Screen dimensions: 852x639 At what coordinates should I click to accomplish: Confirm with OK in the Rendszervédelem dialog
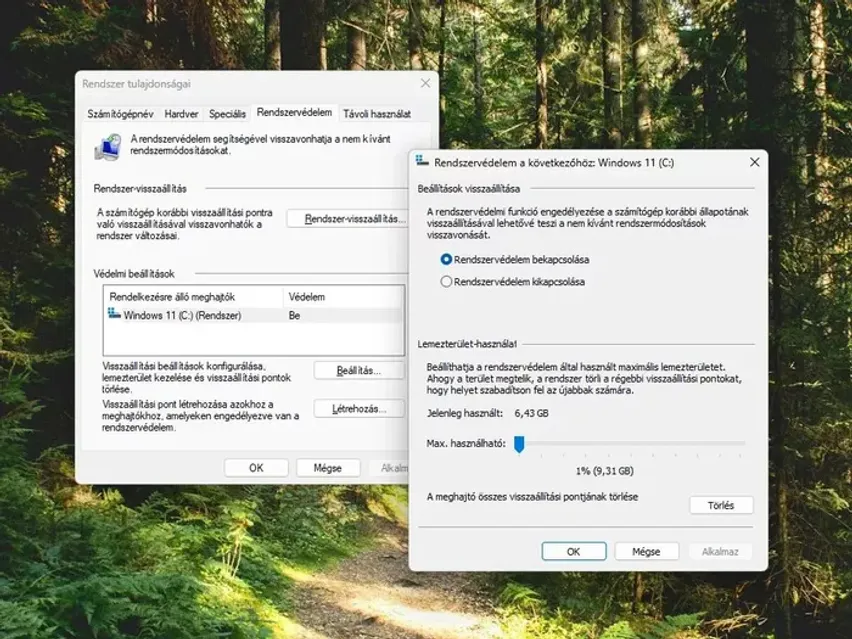click(574, 552)
